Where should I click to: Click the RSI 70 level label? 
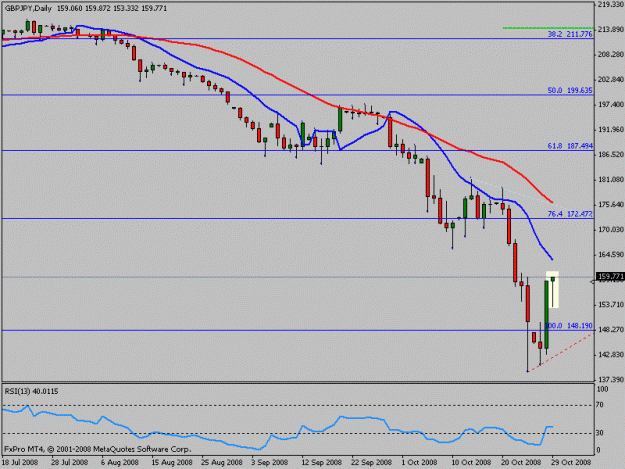(x=600, y=405)
